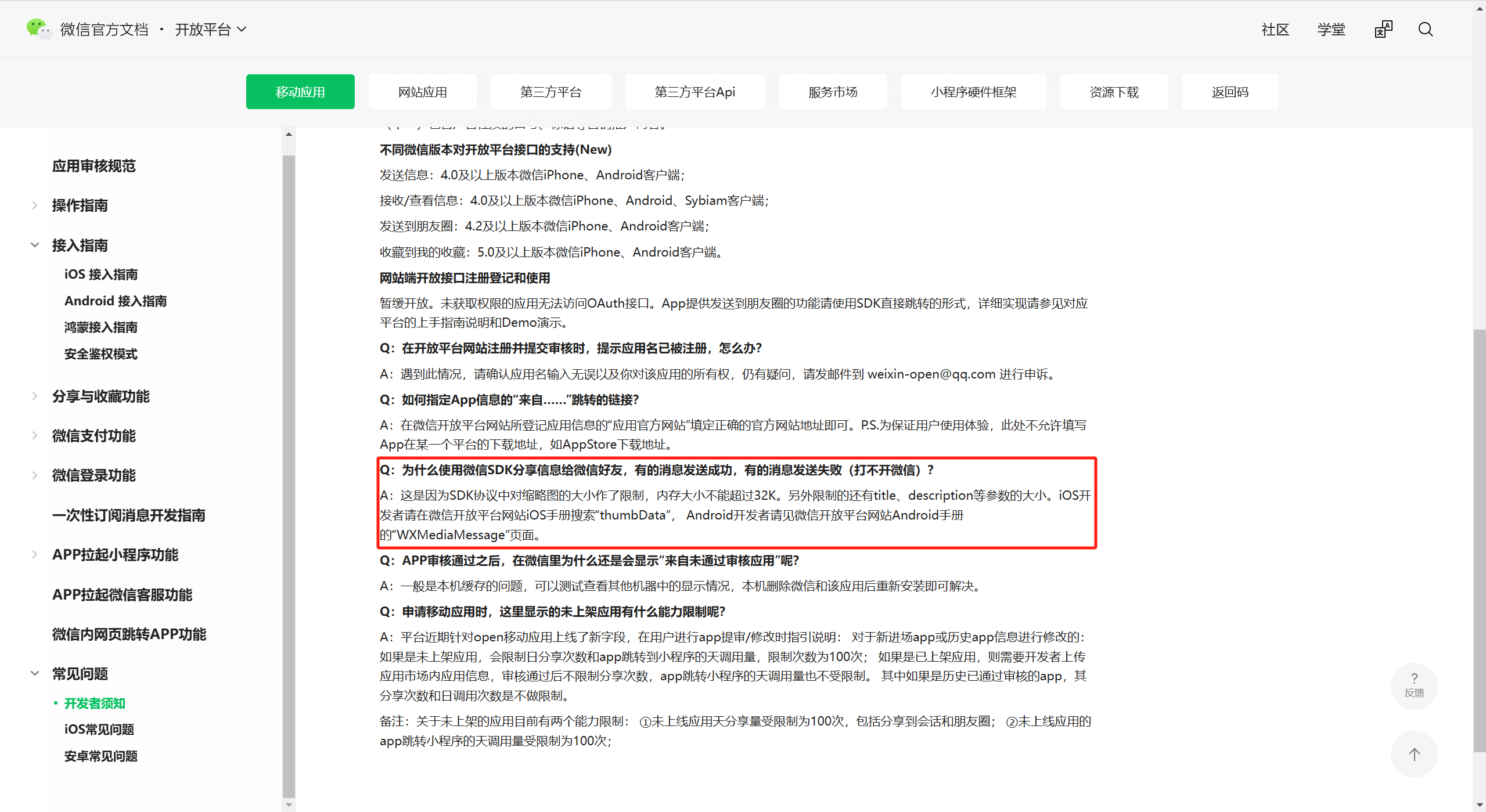The image size is (1486, 812).
Task: Open 安全鉴权模式 page
Action: pos(101,354)
